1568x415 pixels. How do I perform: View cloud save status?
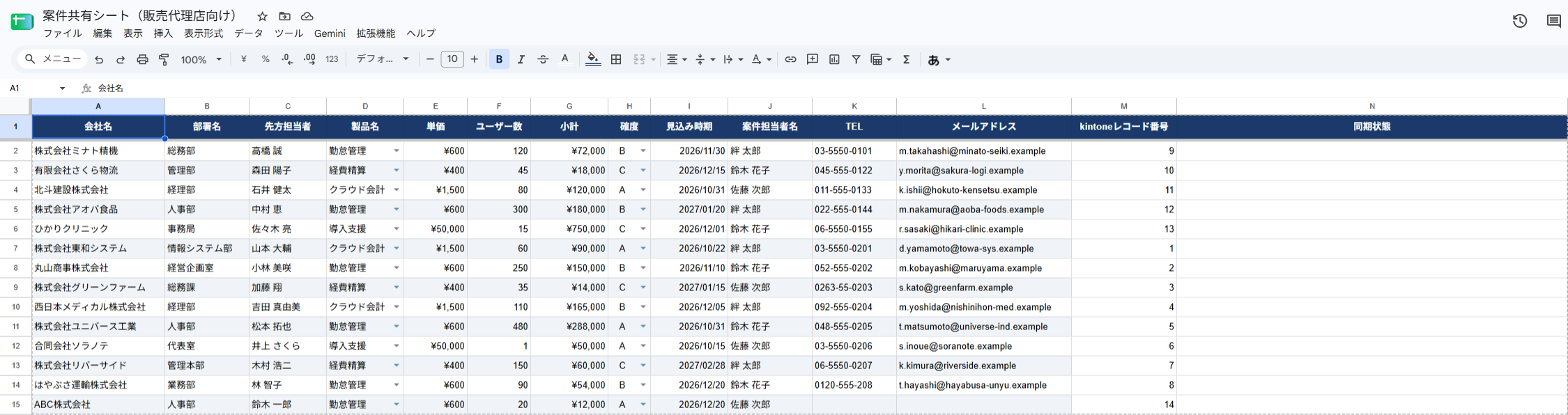(307, 16)
